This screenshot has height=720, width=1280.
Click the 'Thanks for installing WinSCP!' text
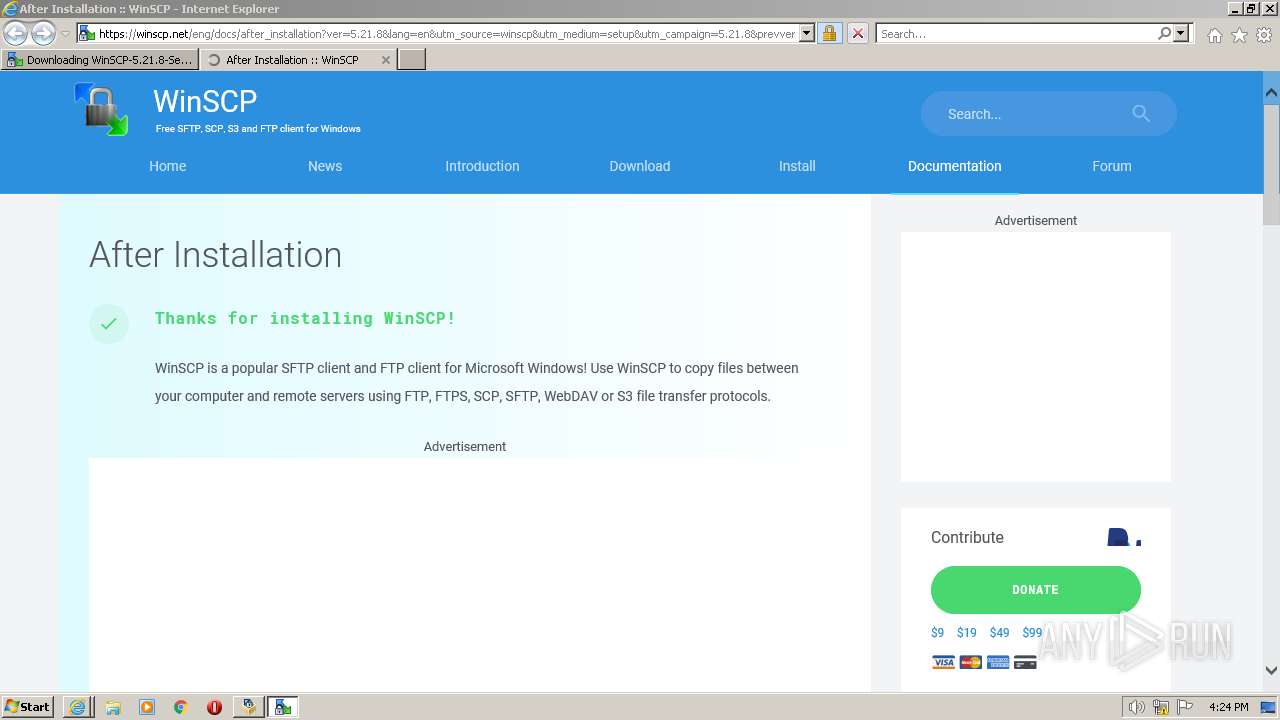coord(305,318)
